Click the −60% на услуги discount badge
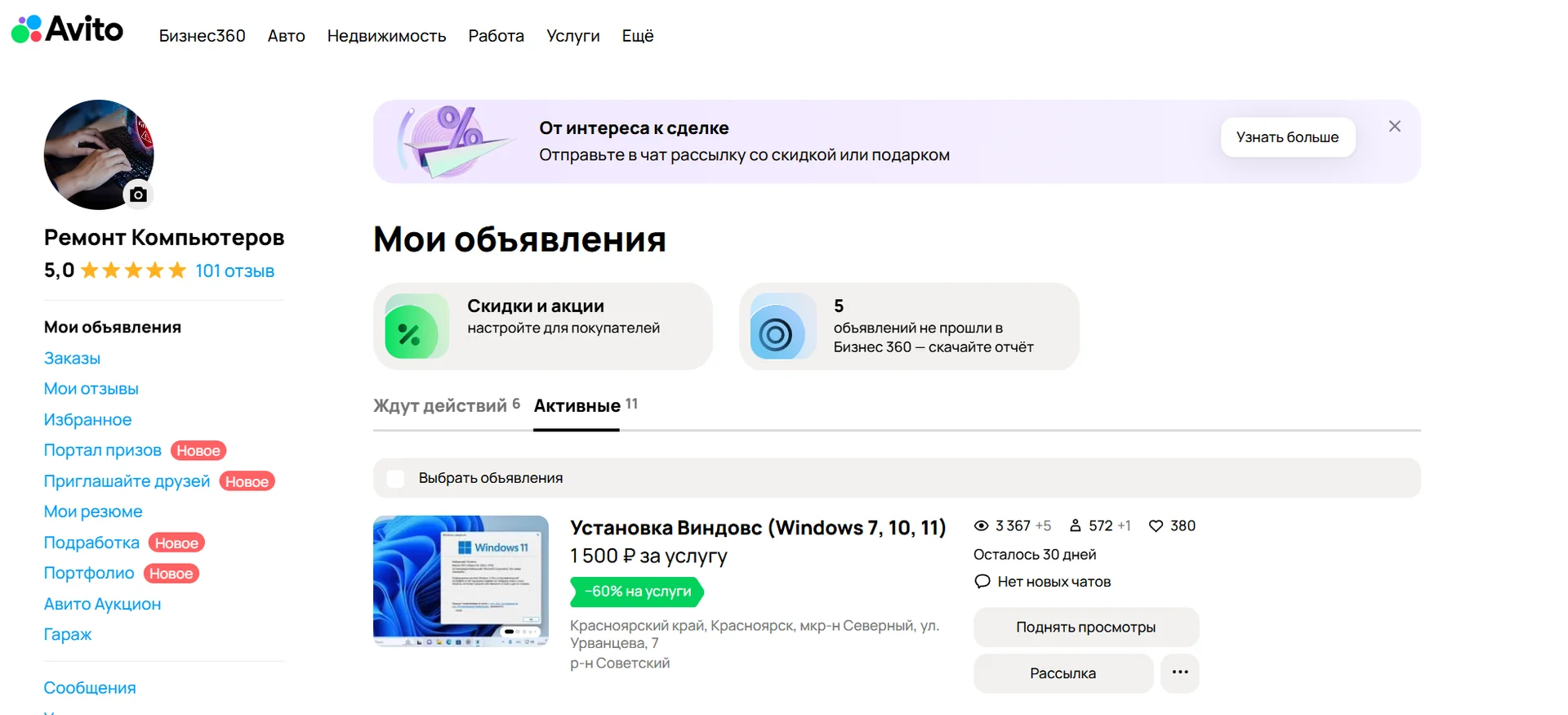Screen dimensions: 1568x715 (x=637, y=592)
